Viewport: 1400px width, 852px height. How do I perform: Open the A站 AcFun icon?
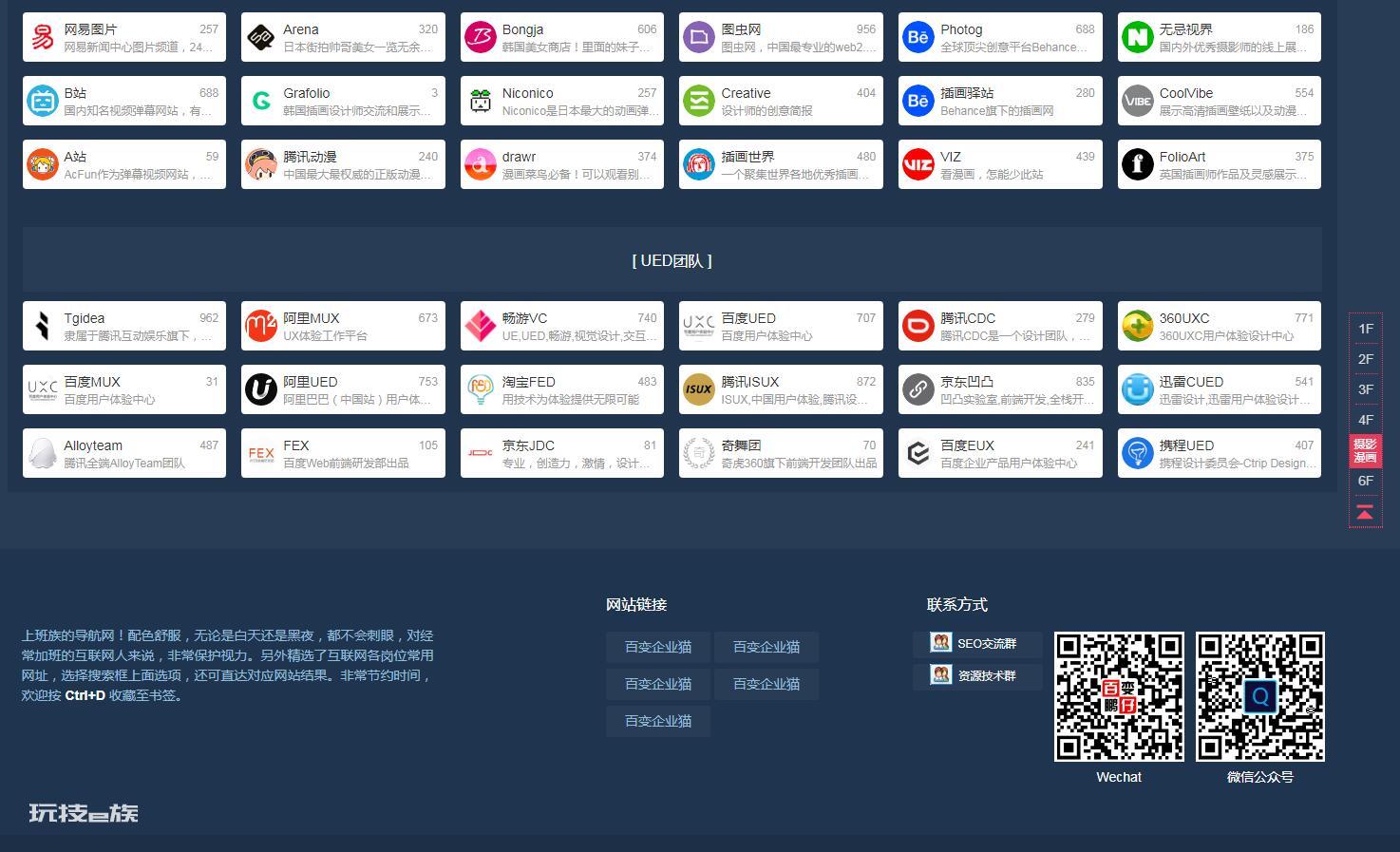[43, 164]
